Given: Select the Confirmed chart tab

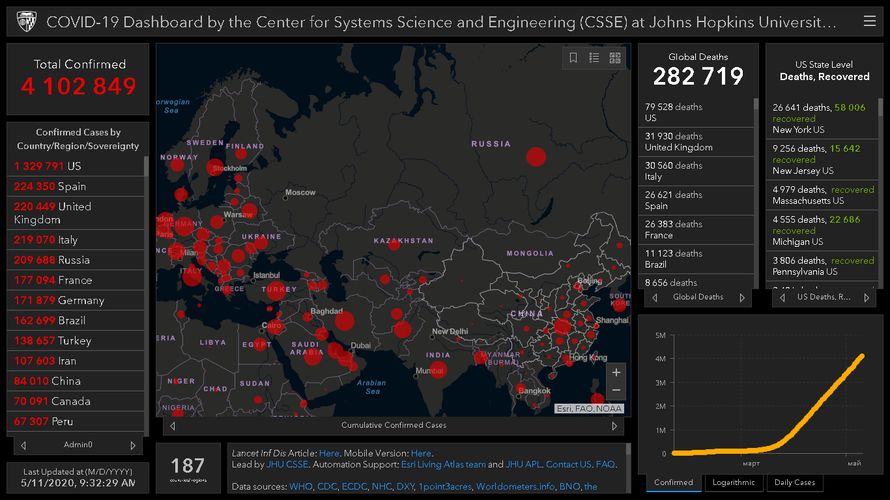Looking at the screenshot, I should 673,482.
